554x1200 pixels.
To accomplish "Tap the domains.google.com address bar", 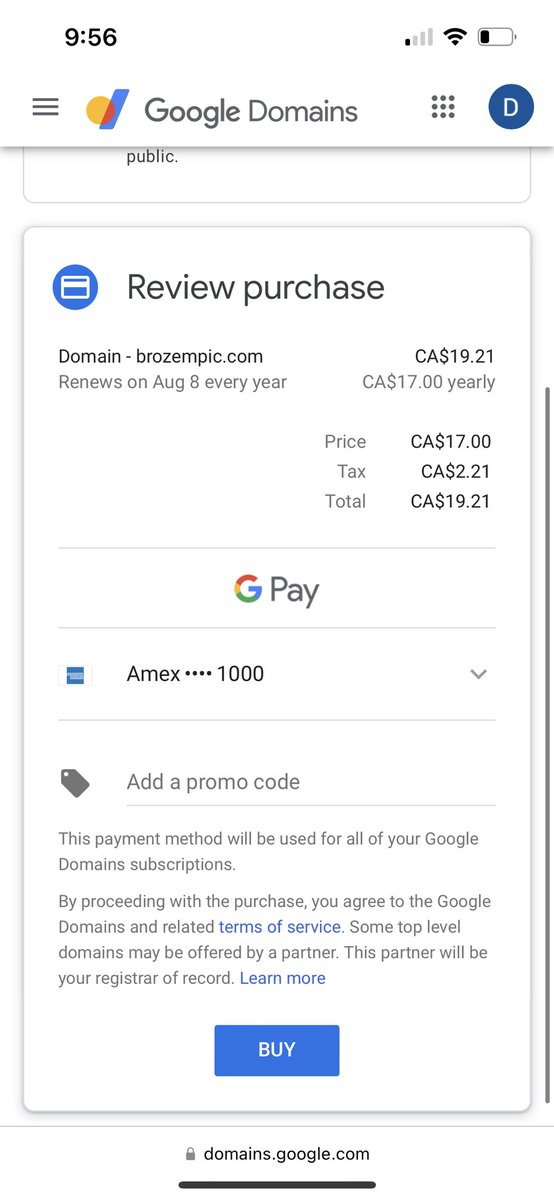I will tap(277, 1154).
